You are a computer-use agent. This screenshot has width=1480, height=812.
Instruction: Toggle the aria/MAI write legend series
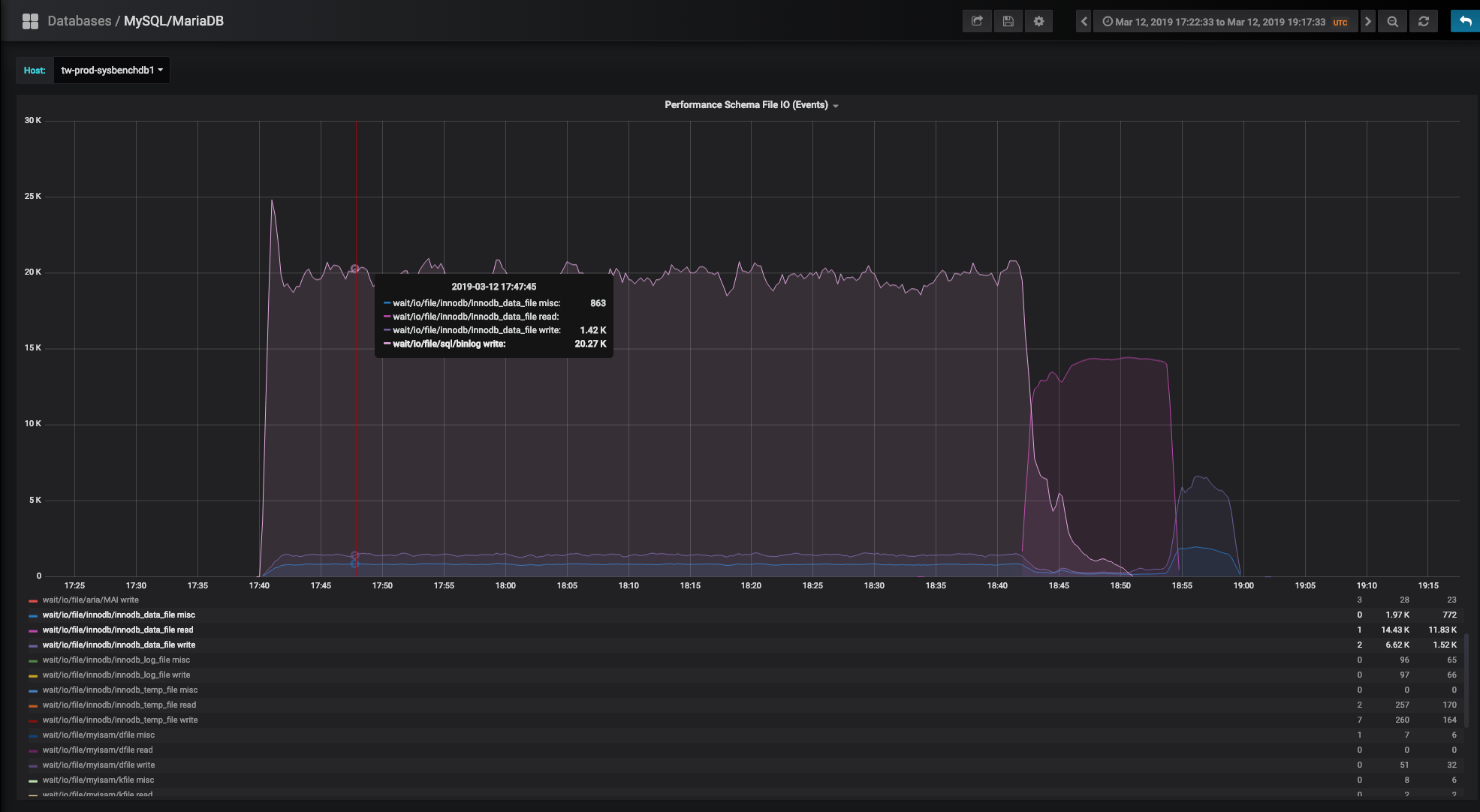(x=90, y=600)
